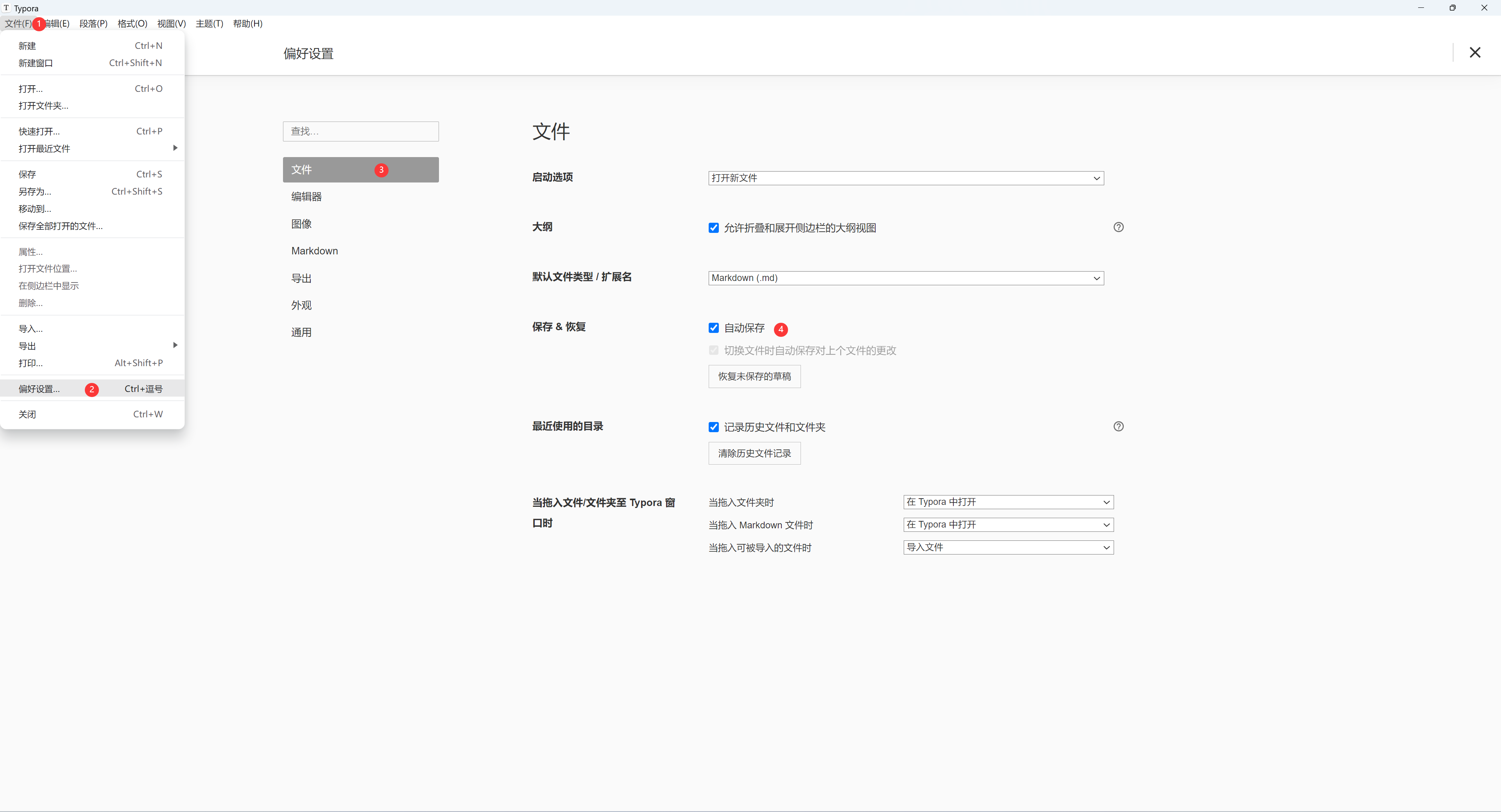1501x812 pixels.
Task: Open the dropdown for dragging in Markdown file
Action: 1008,525
